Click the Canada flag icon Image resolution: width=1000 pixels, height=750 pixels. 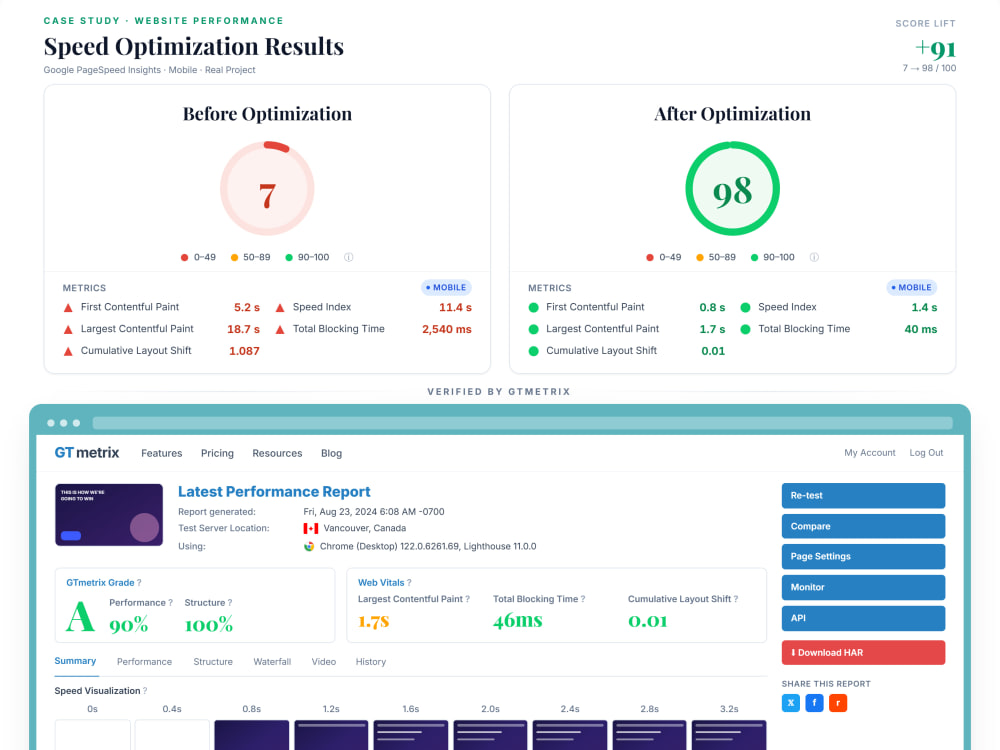[x=311, y=529]
